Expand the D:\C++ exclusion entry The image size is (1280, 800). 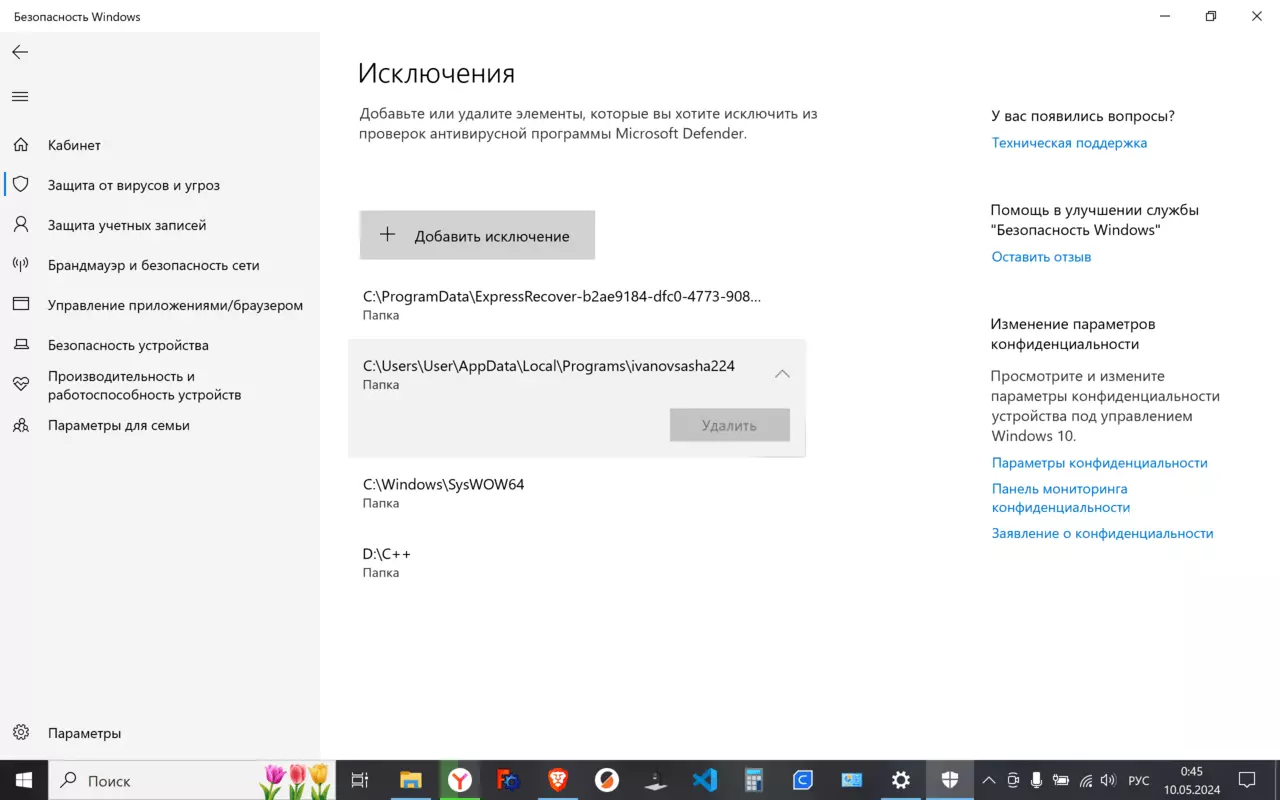tap(577, 562)
